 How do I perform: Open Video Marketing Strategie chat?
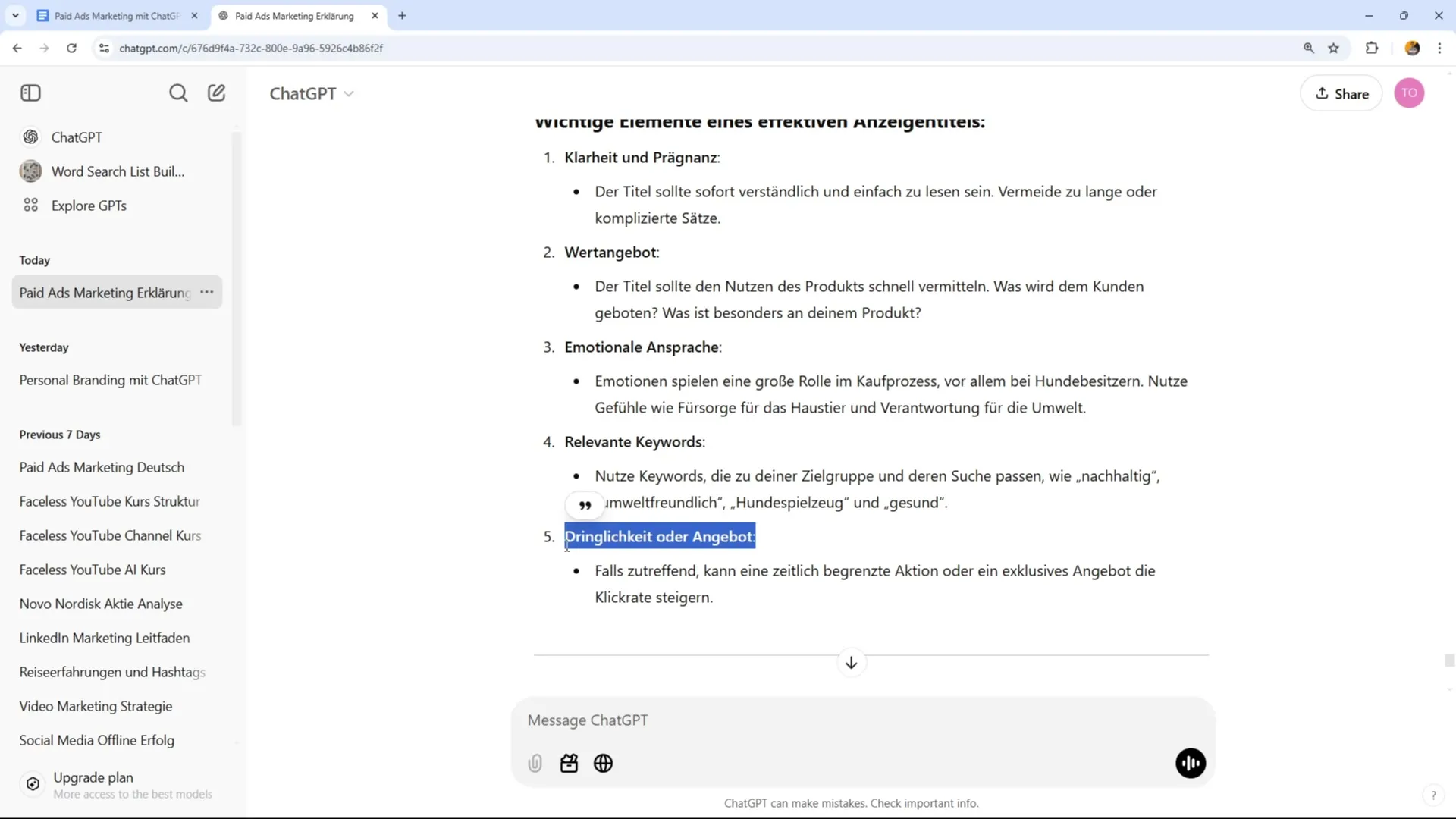click(x=118, y=706)
